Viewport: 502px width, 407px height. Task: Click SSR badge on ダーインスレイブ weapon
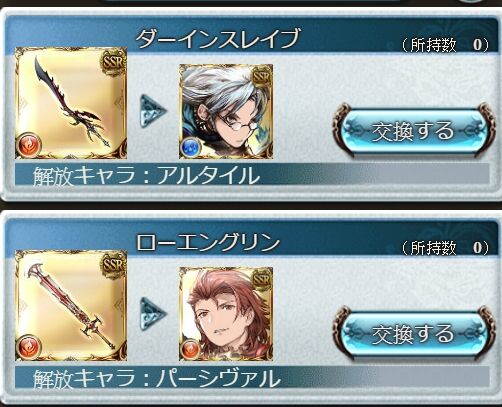[113, 62]
